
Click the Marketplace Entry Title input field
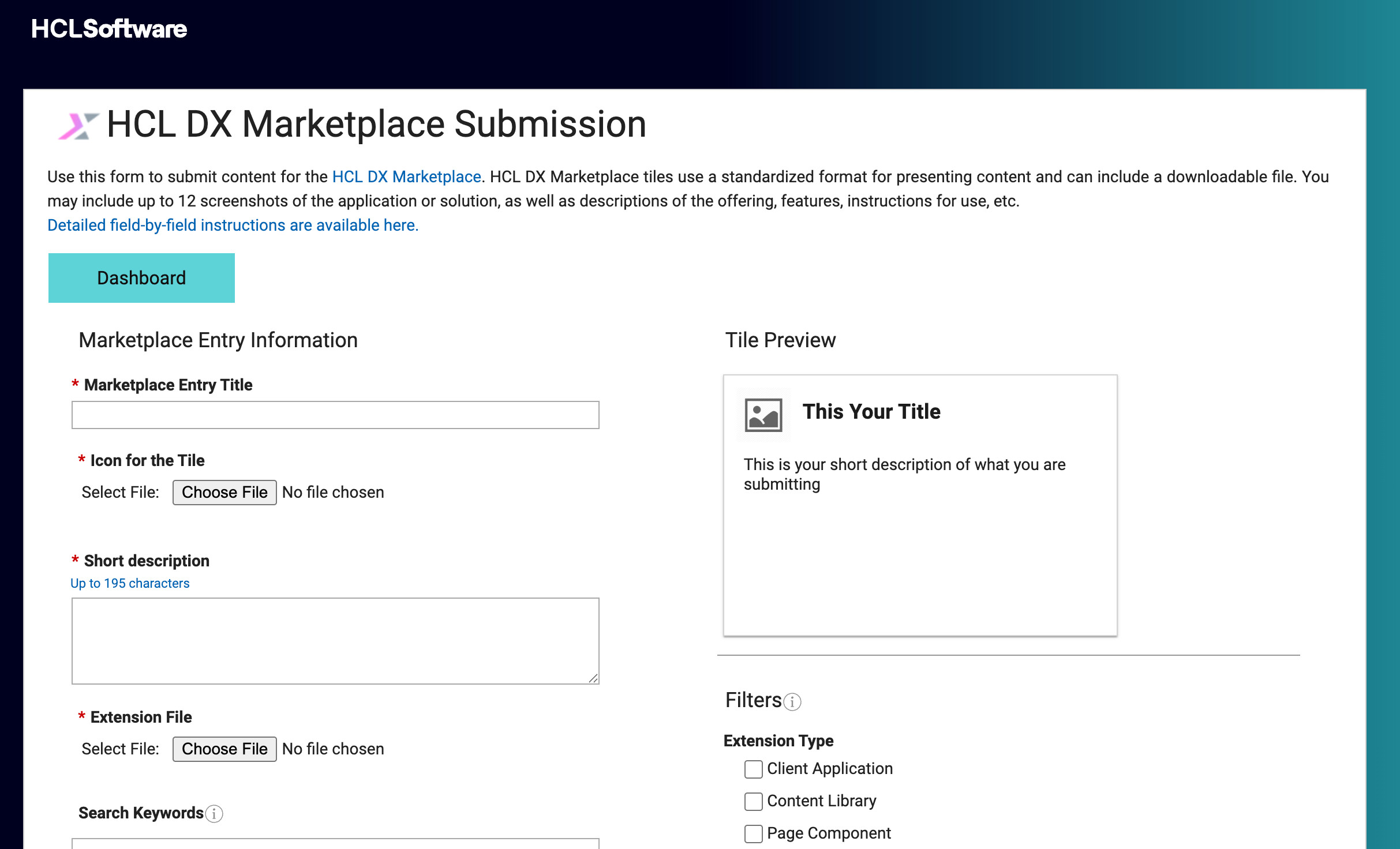point(335,415)
